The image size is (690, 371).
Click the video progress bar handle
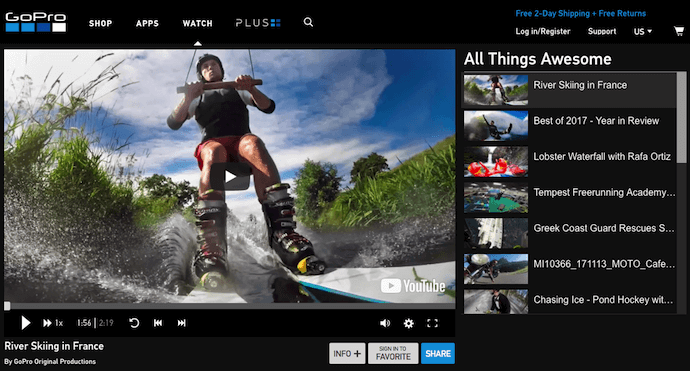7,306
